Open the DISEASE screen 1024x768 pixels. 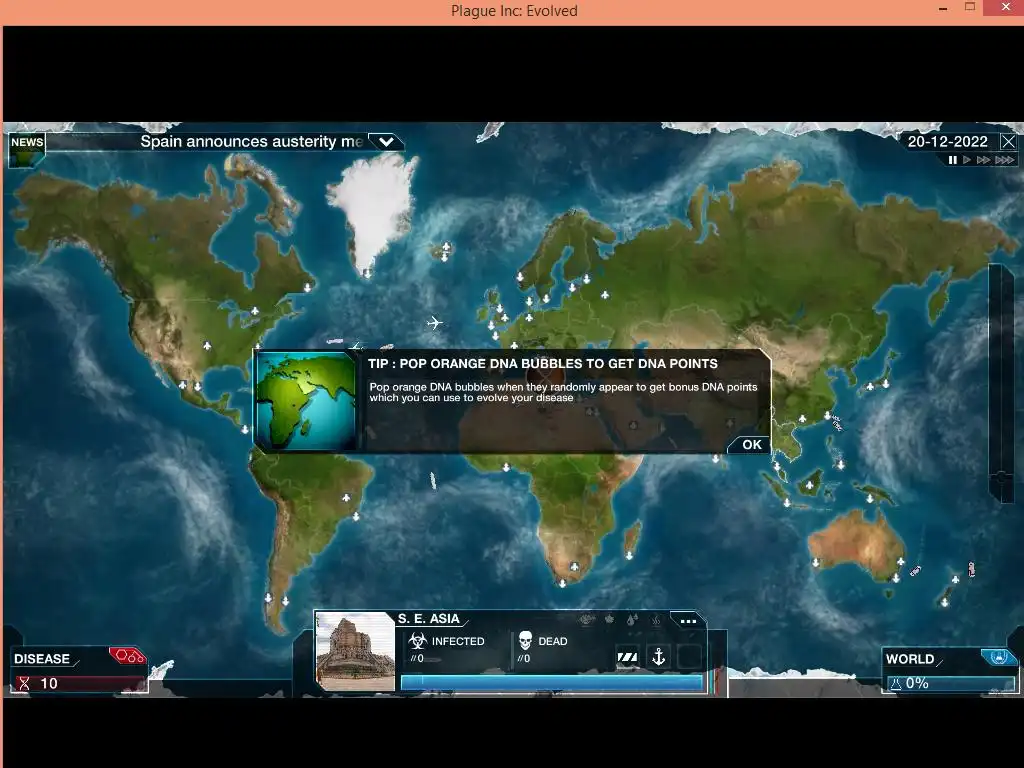[x=42, y=659]
